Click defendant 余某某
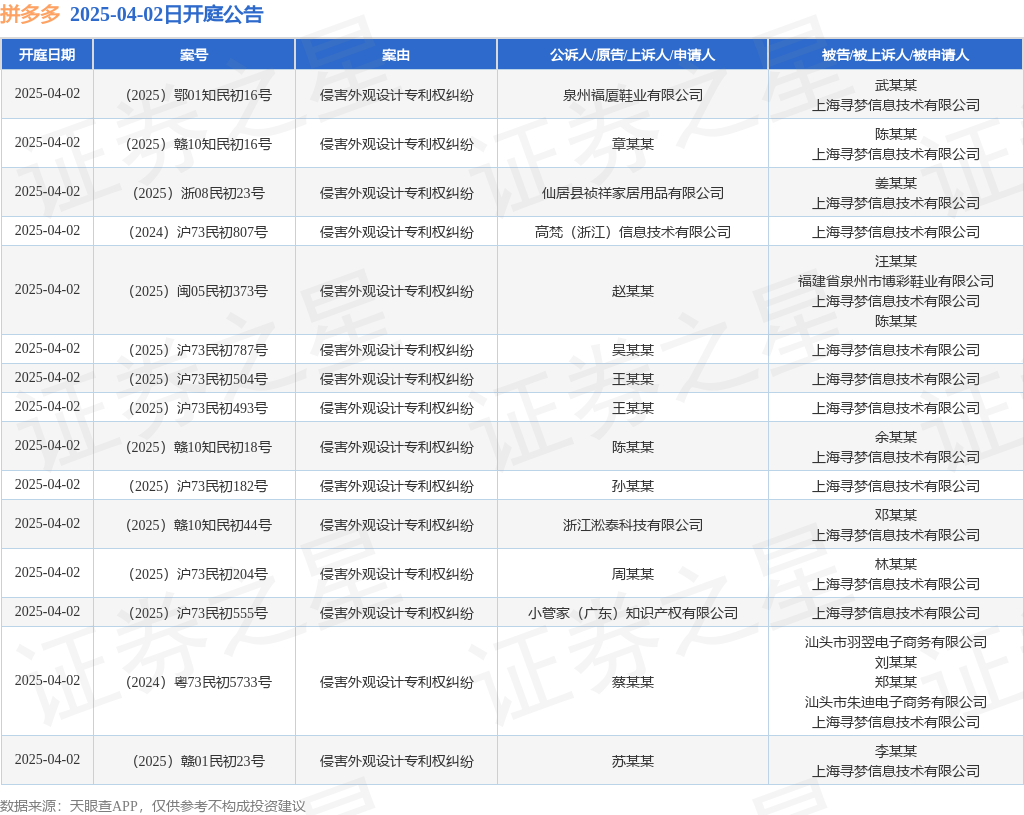This screenshot has height=815, width=1024. coord(896,437)
